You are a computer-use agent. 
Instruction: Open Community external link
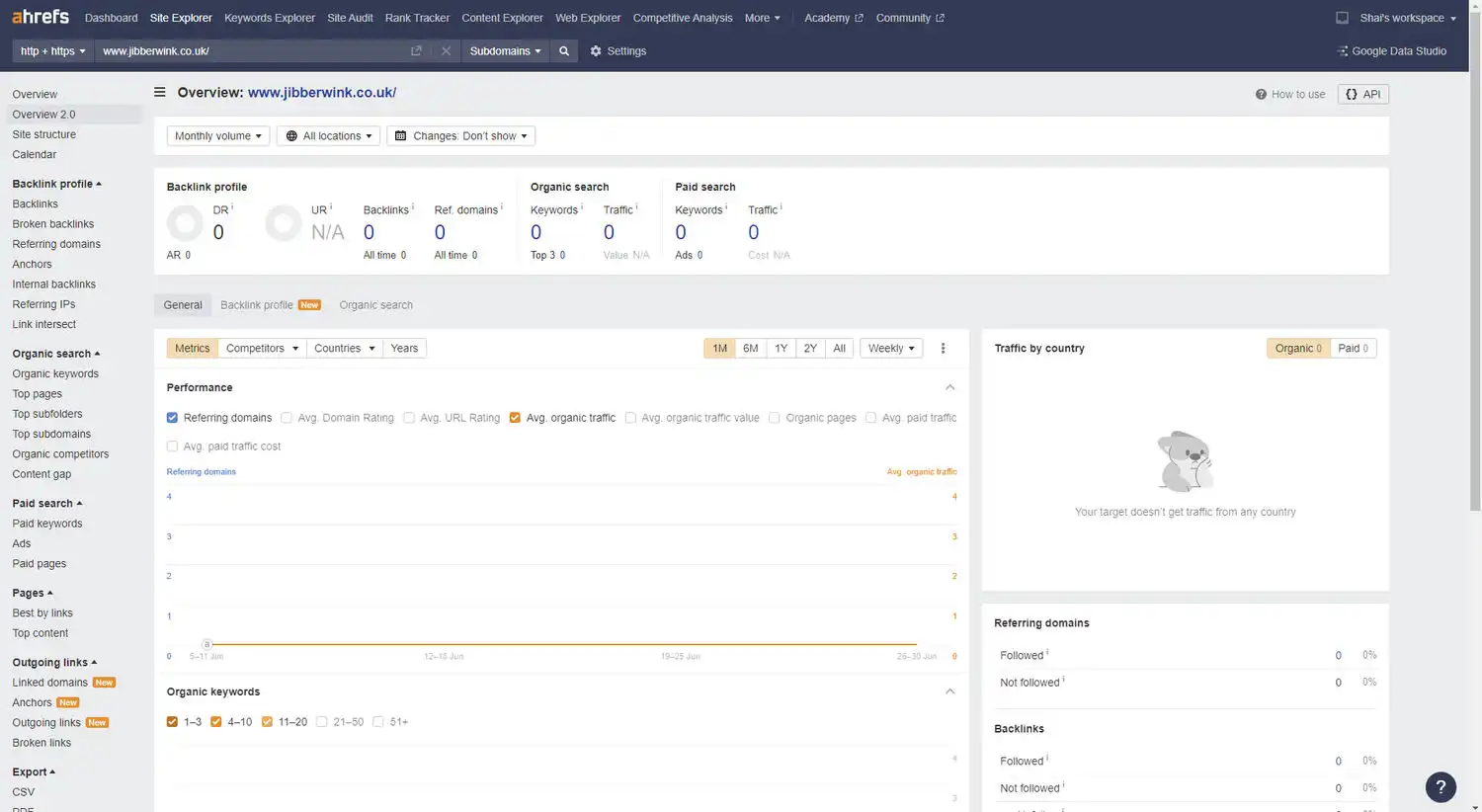tap(910, 18)
